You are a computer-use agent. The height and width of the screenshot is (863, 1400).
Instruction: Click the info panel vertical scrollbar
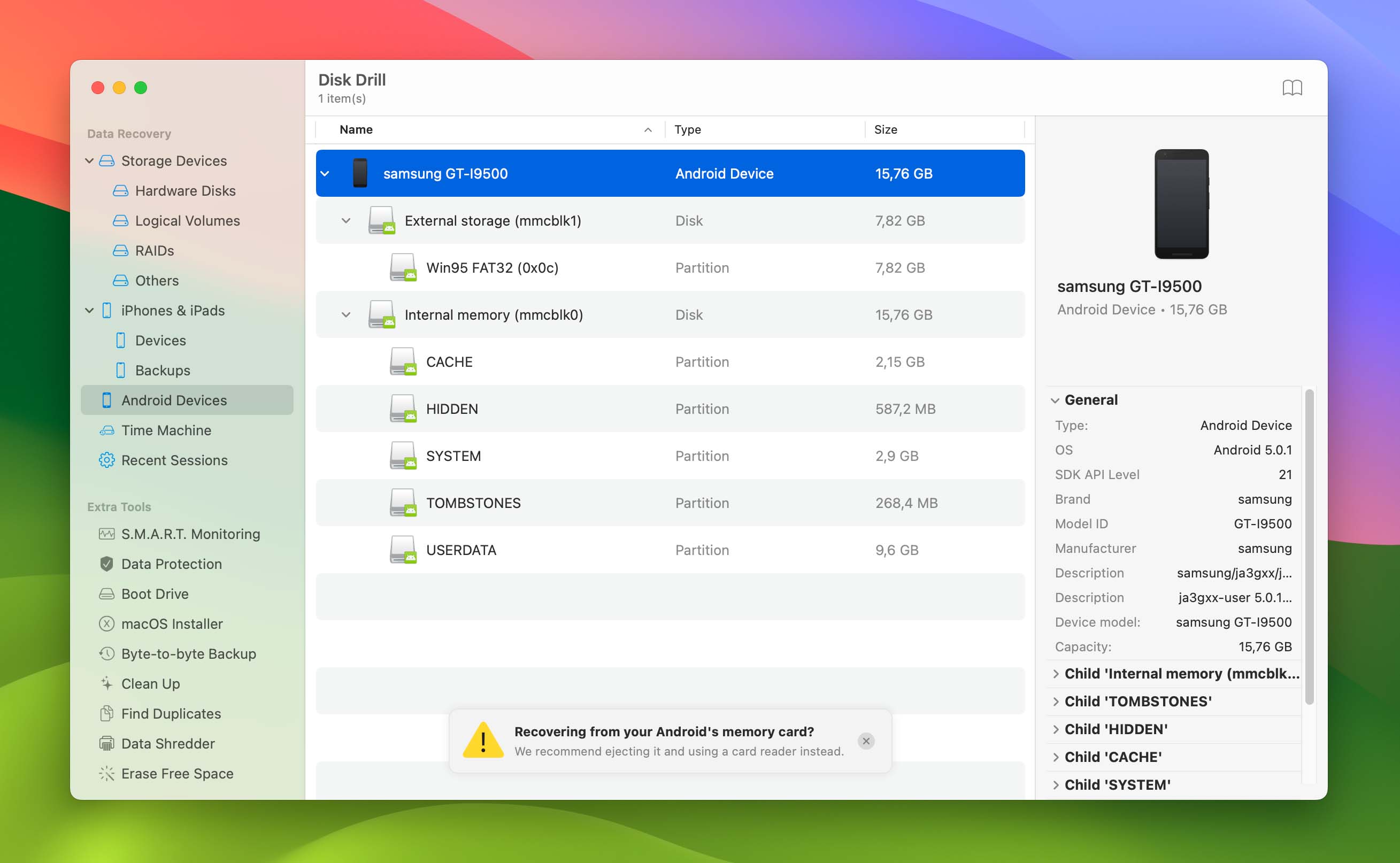coord(1310,547)
